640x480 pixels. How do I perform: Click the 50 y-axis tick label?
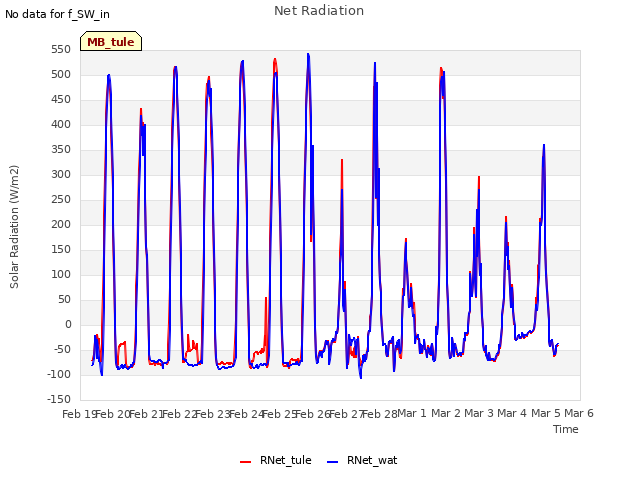point(64,300)
